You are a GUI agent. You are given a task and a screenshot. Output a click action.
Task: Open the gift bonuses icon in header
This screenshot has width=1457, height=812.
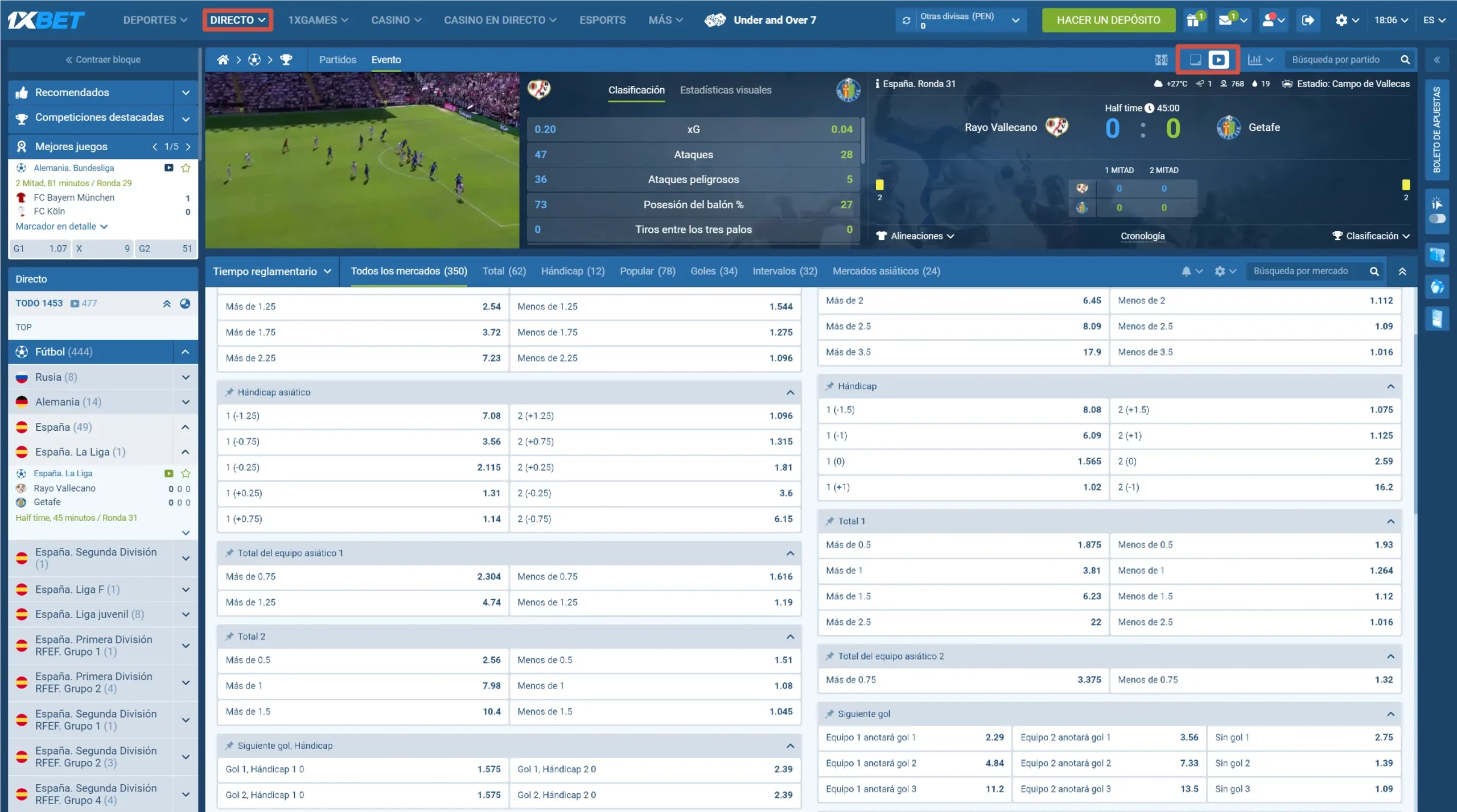tap(1193, 20)
